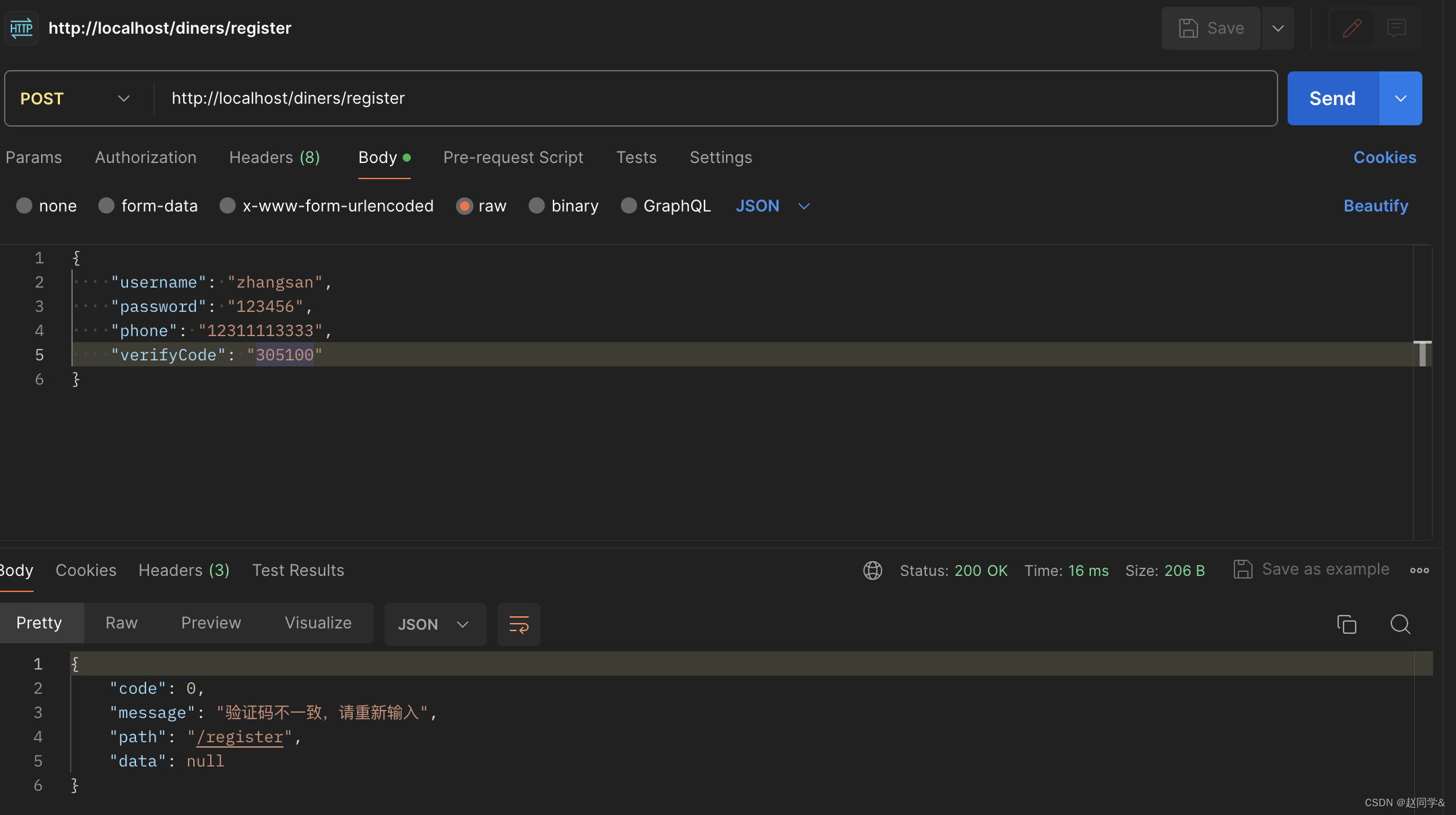Expand the Send button arrow
The width and height of the screenshot is (1456, 815).
point(1400,98)
